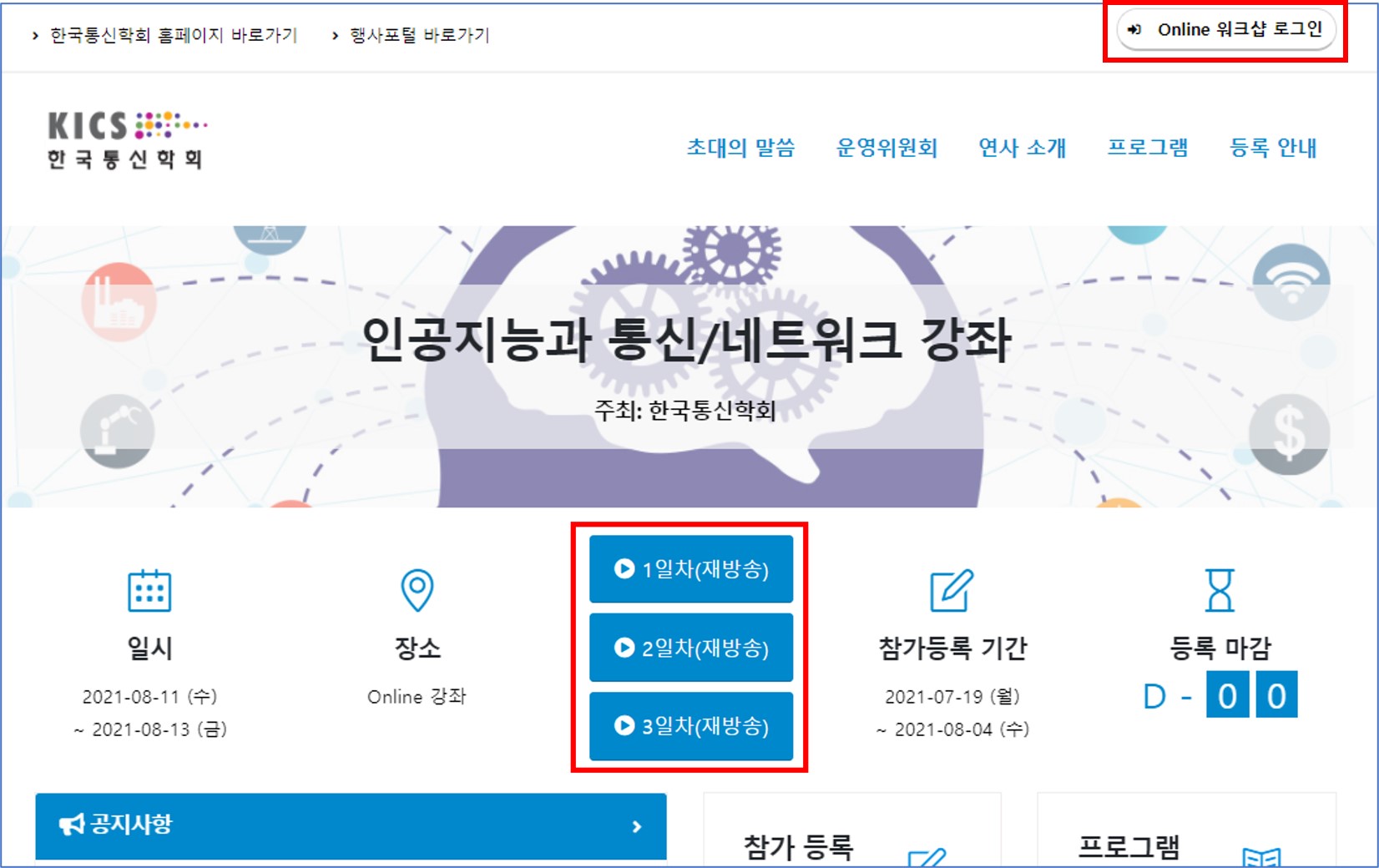The image size is (1379, 868).
Task: Click the KICS 한국통신학회 logo
Action: tap(127, 140)
